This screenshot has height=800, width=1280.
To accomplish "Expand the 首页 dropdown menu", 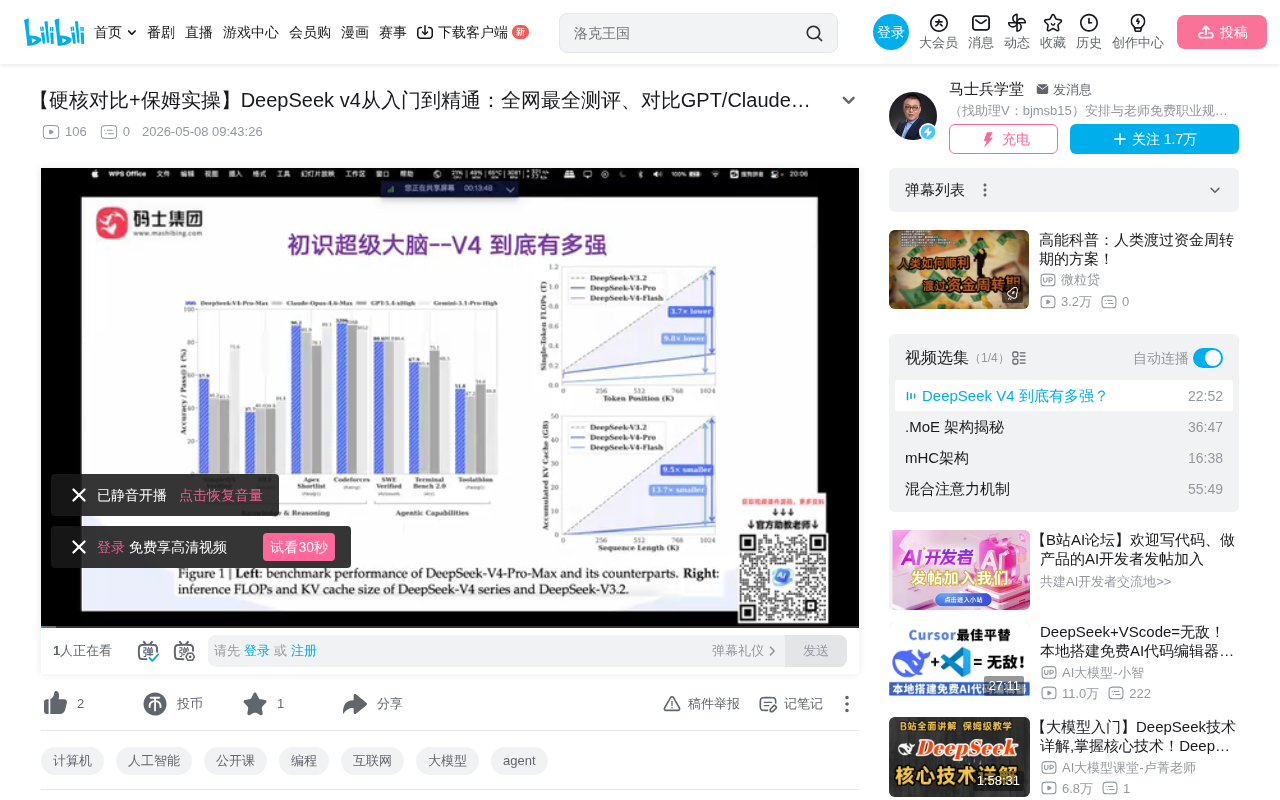I will pos(132,33).
